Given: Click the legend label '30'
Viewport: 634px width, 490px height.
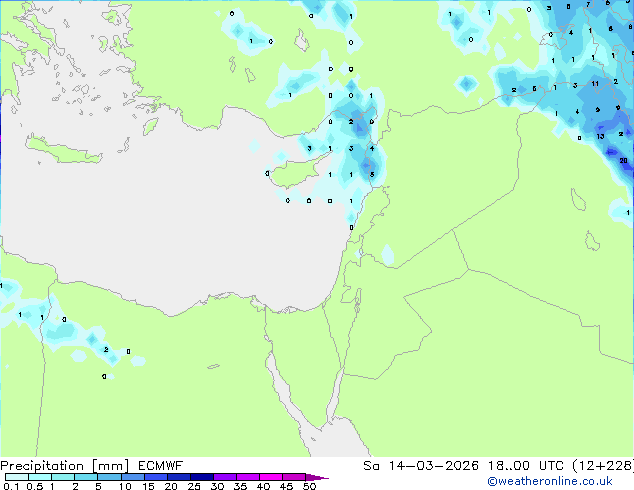Looking at the screenshot, I should tap(217, 486).
